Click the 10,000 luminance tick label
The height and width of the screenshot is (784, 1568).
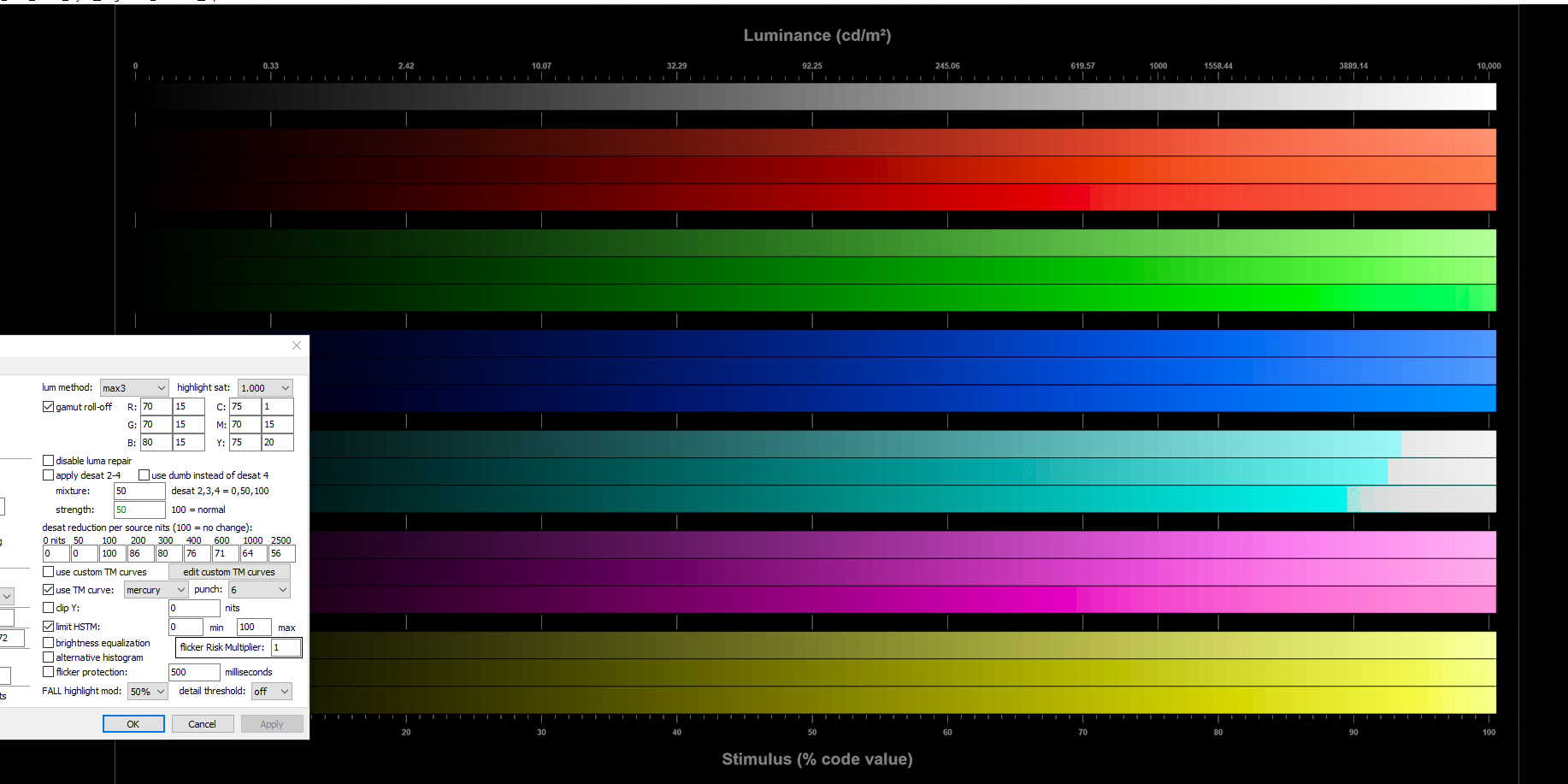(x=1488, y=66)
